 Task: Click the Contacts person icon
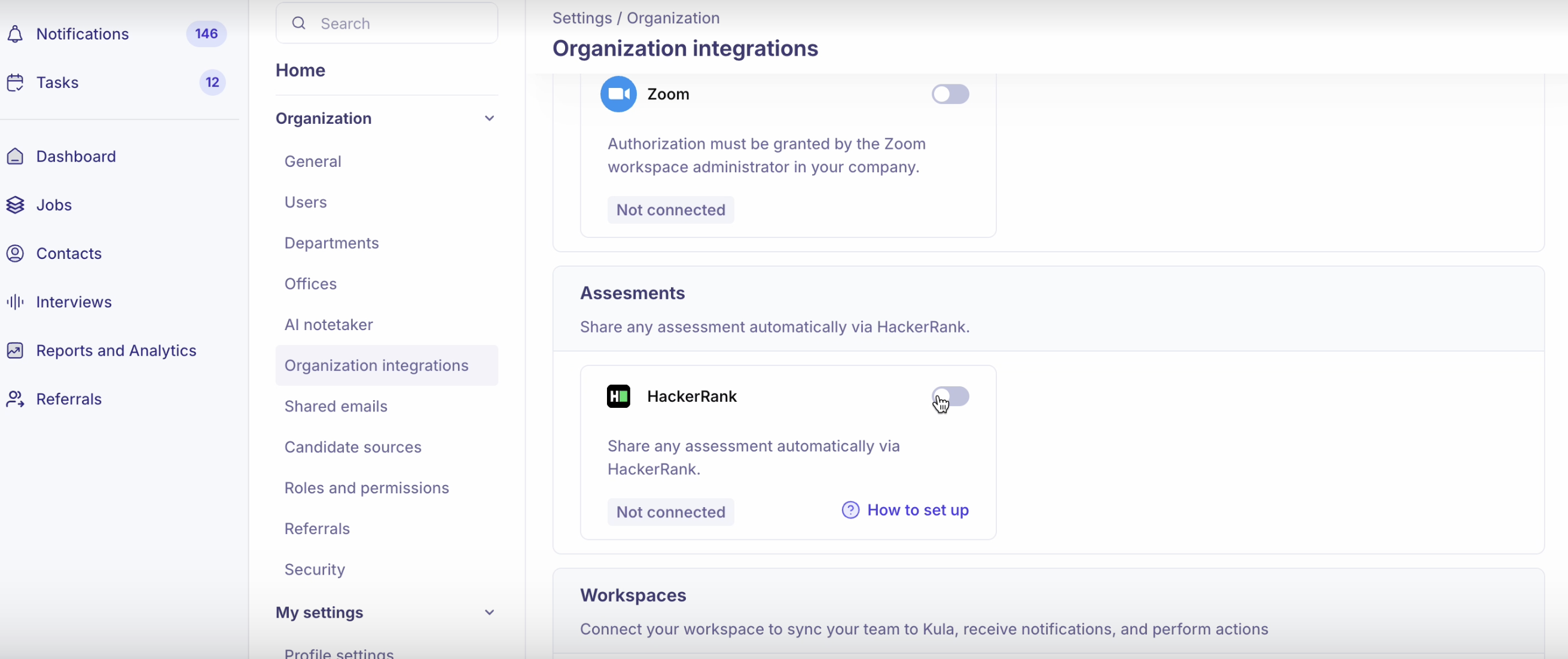[x=15, y=253]
